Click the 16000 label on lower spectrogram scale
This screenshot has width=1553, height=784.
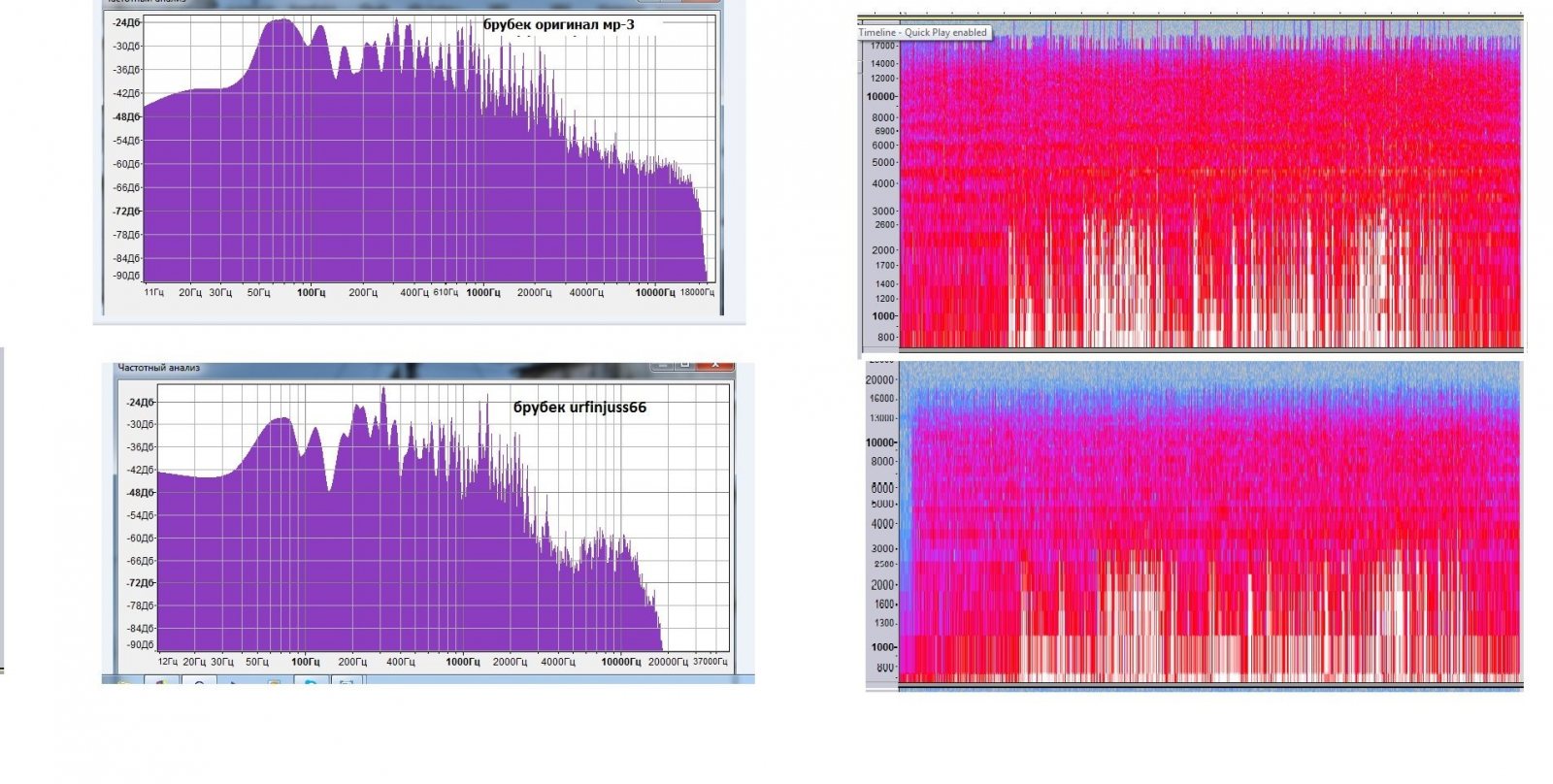pos(882,399)
